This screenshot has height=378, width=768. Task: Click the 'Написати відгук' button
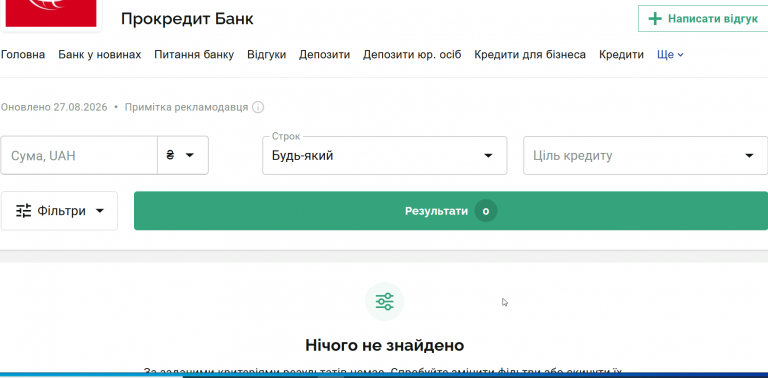pos(703,19)
